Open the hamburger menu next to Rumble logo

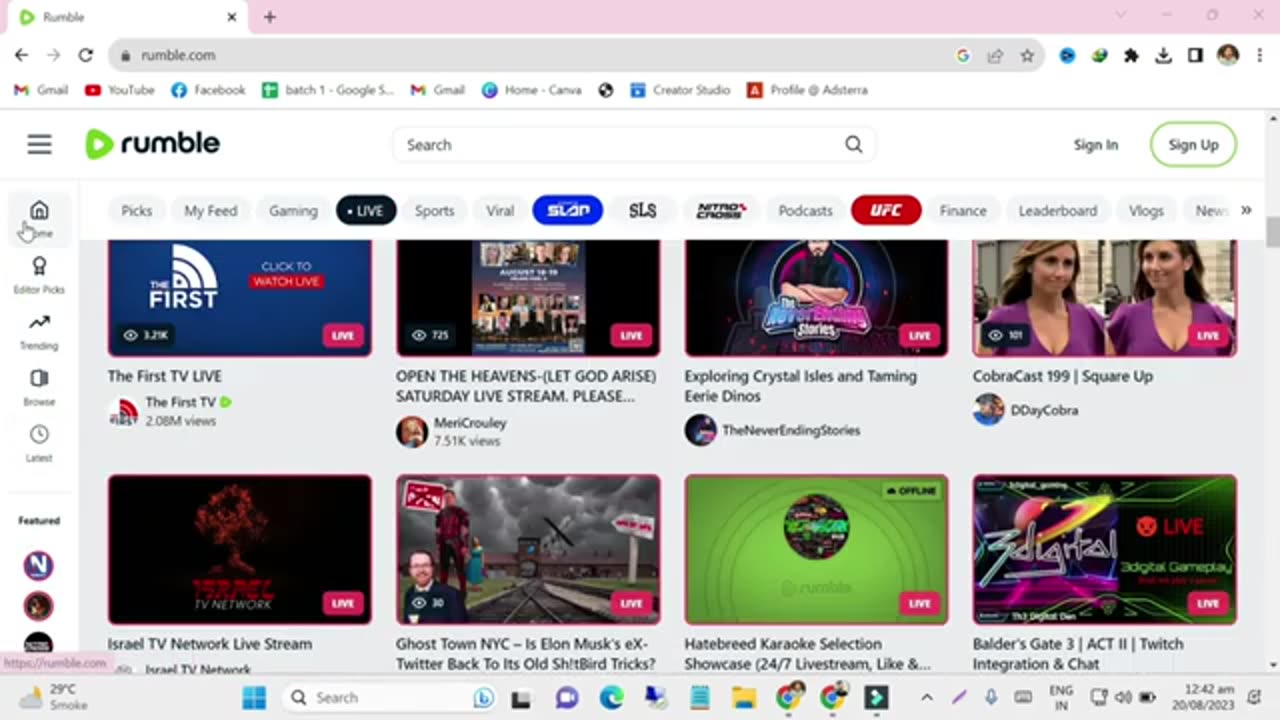click(x=39, y=145)
